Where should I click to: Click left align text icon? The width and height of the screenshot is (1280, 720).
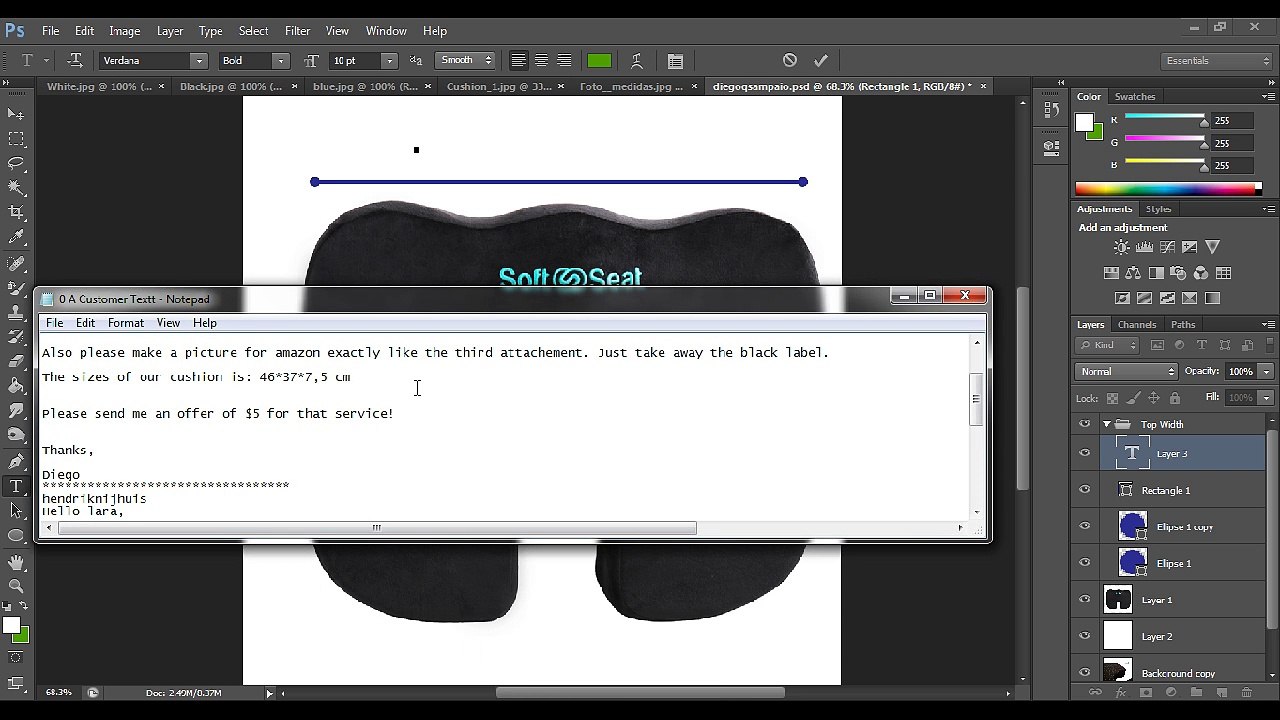coord(518,61)
